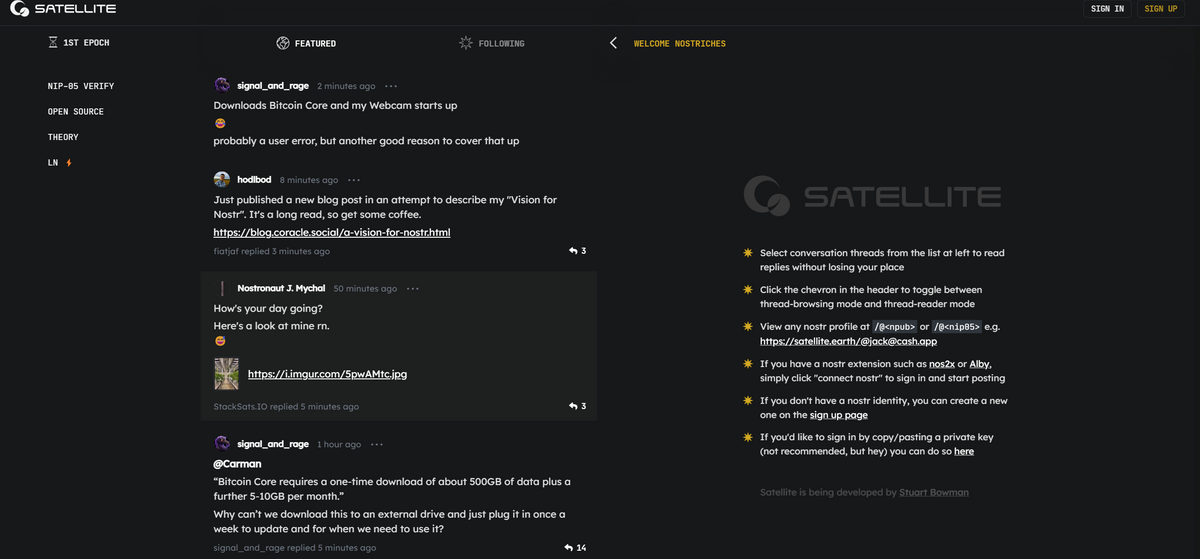Switch to the Following tab
Viewport: 1200px width, 559px height.
click(x=500, y=44)
